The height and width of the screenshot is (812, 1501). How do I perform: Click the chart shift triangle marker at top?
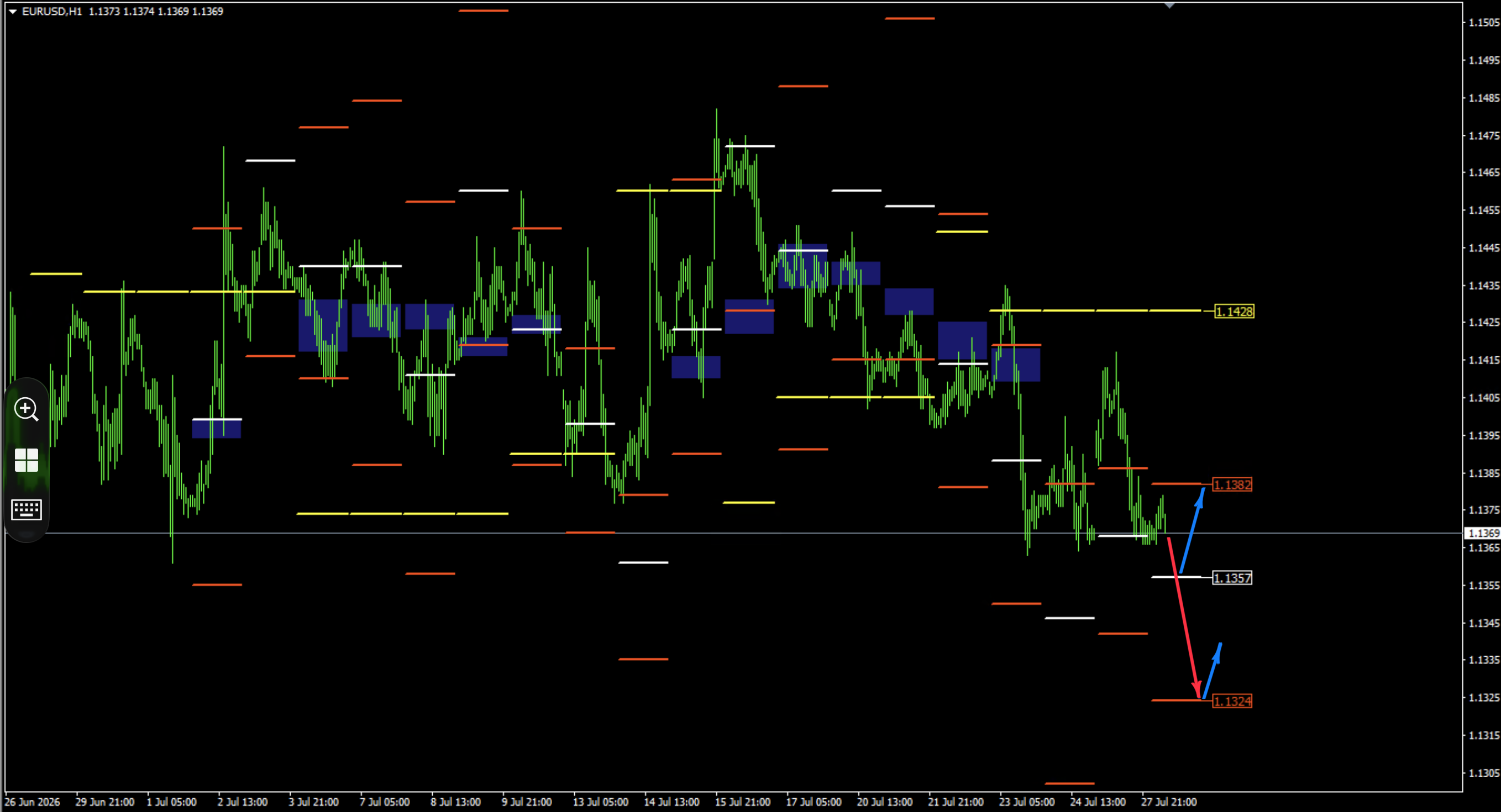coord(1169,5)
